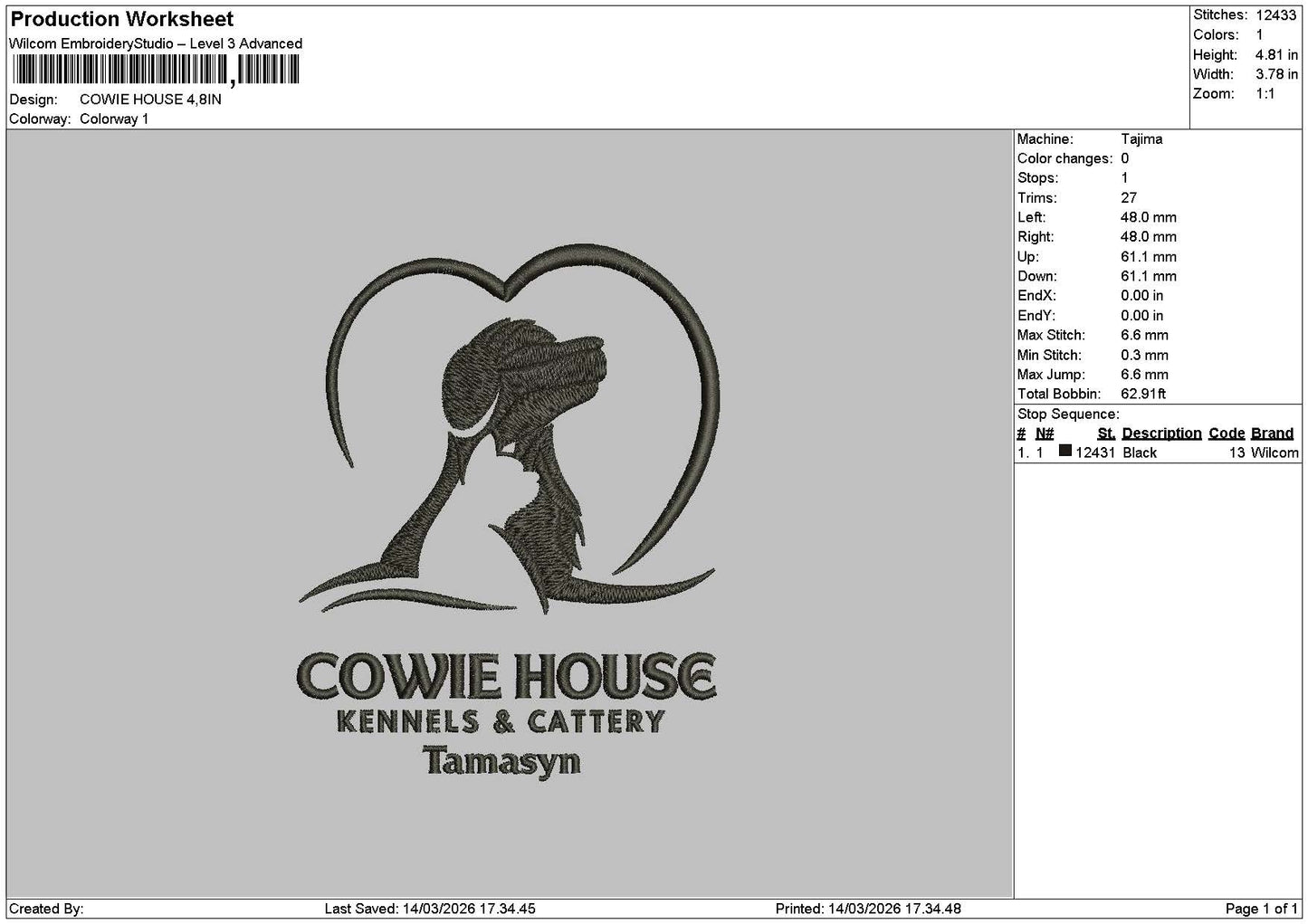Viewport: 1308px width, 924px height.
Task: Click the 'Page 1 of 1' indicator
Action: pyautogui.click(x=1262, y=909)
